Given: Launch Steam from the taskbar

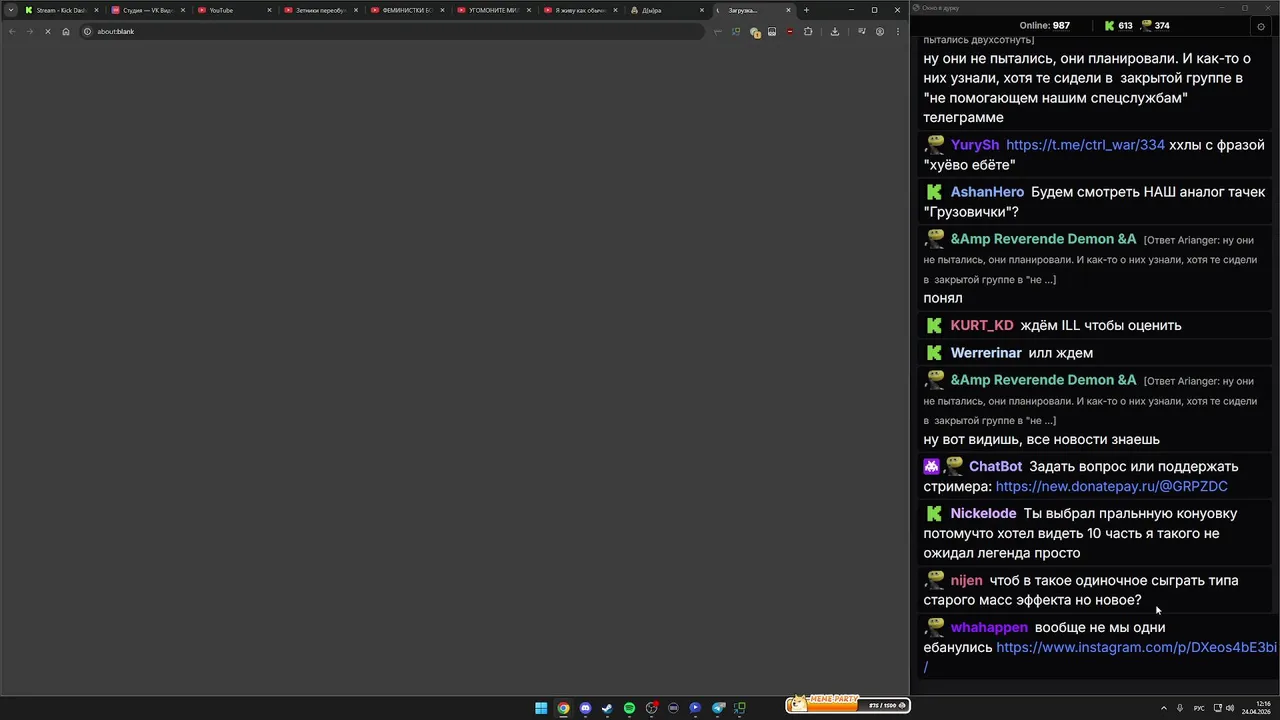Looking at the screenshot, I should pos(607,708).
